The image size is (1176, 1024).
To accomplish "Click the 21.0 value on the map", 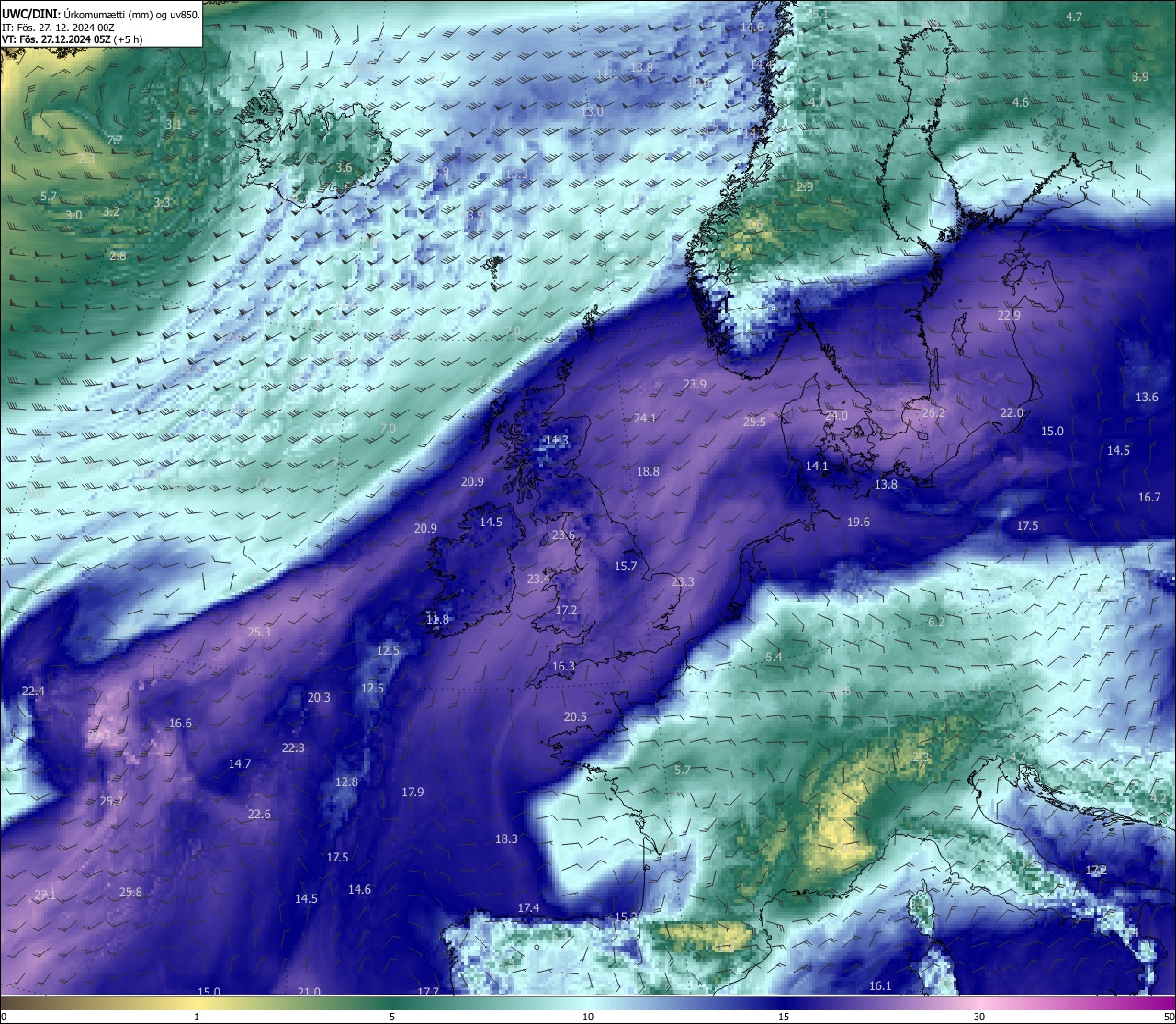I will coord(309,992).
